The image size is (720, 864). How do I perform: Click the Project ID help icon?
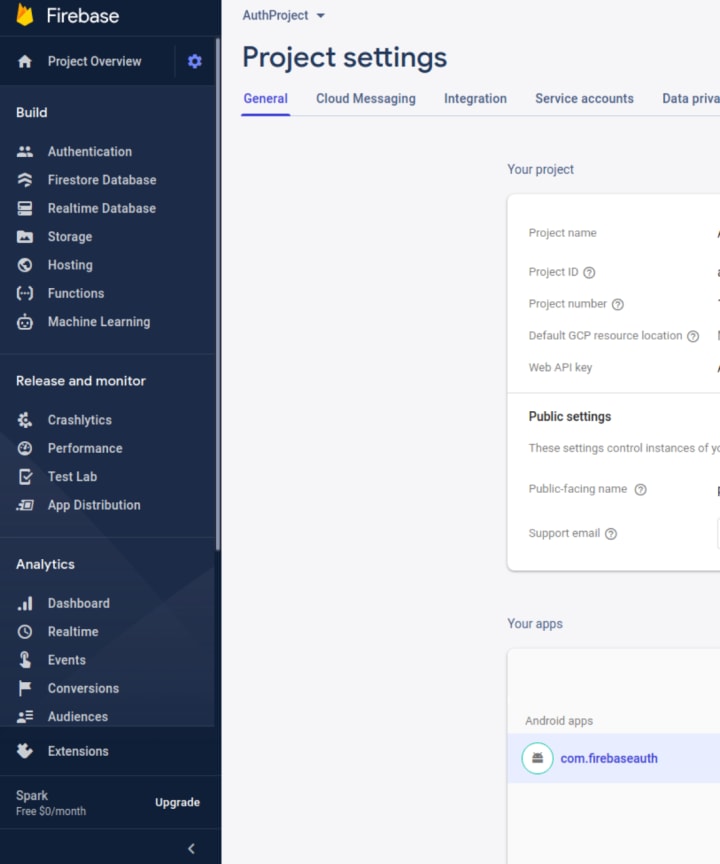(589, 272)
